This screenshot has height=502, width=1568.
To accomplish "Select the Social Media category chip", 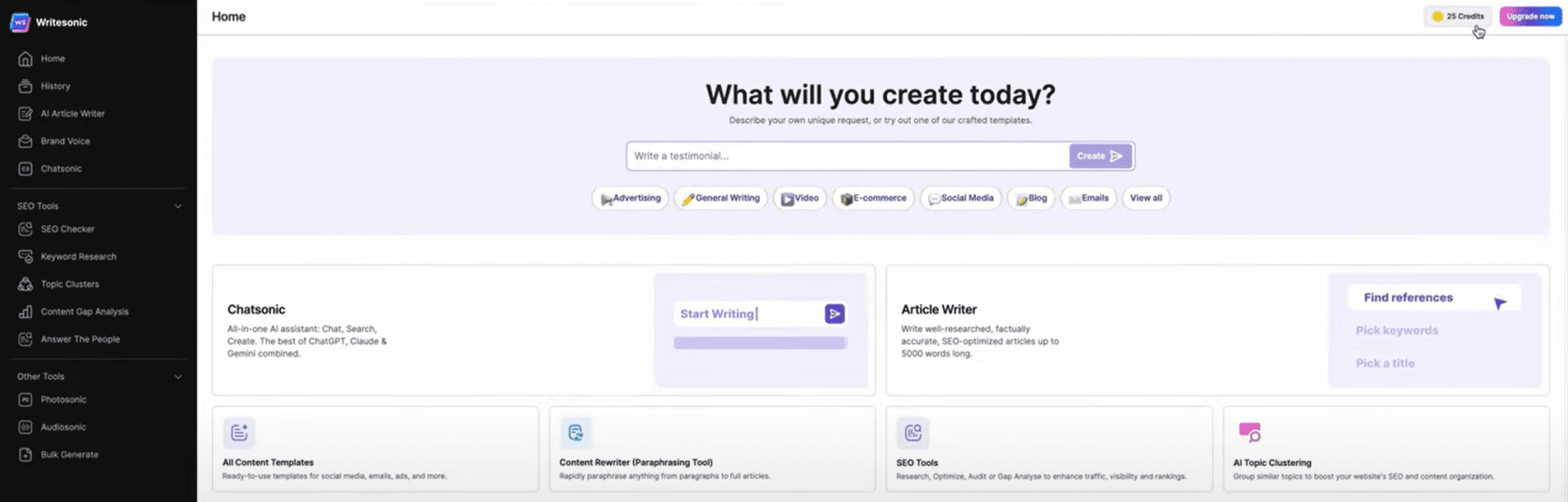I will (x=960, y=198).
